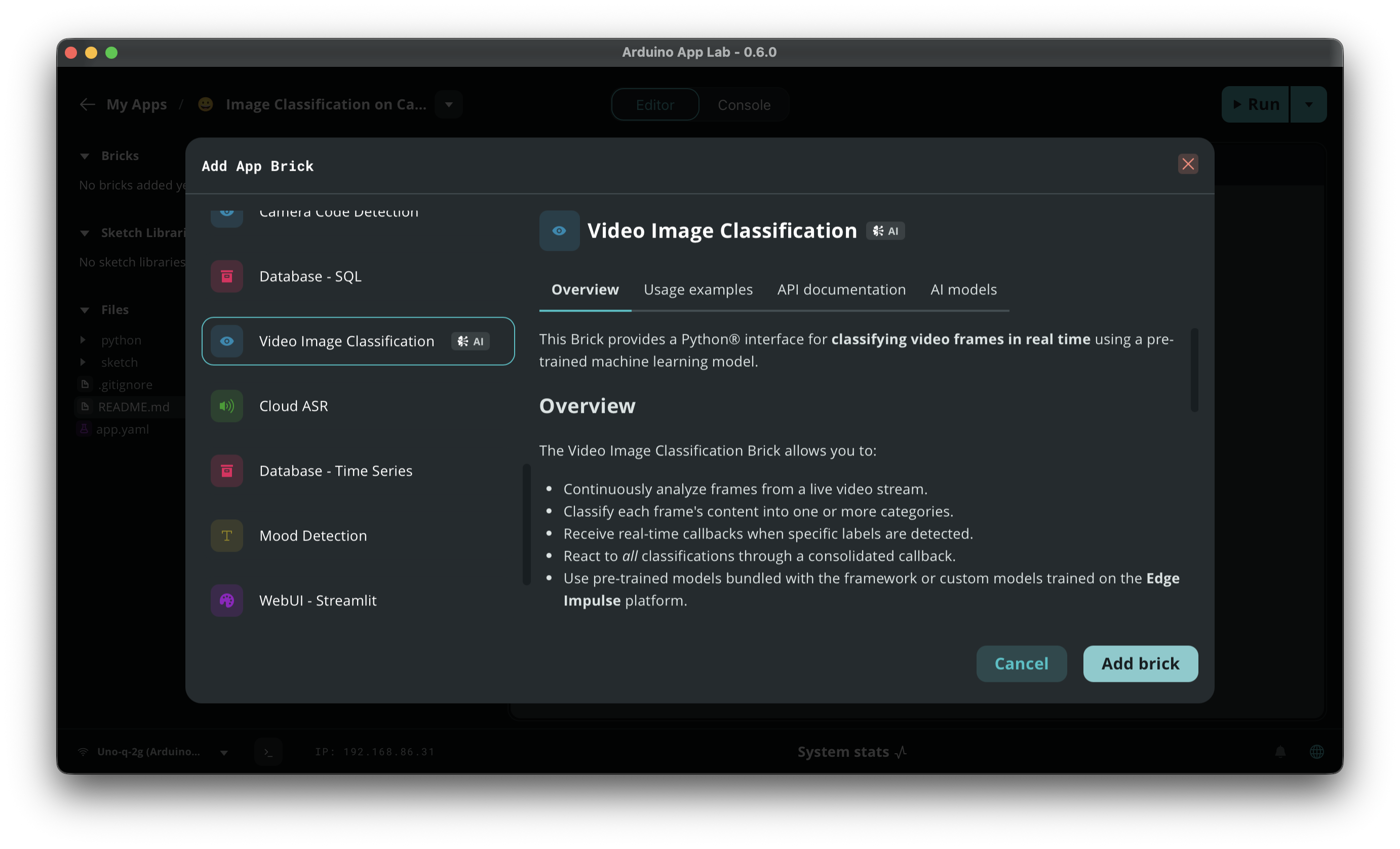The height and width of the screenshot is (849, 1400).
Task: Click the Mood Detection text icon
Action: (227, 535)
